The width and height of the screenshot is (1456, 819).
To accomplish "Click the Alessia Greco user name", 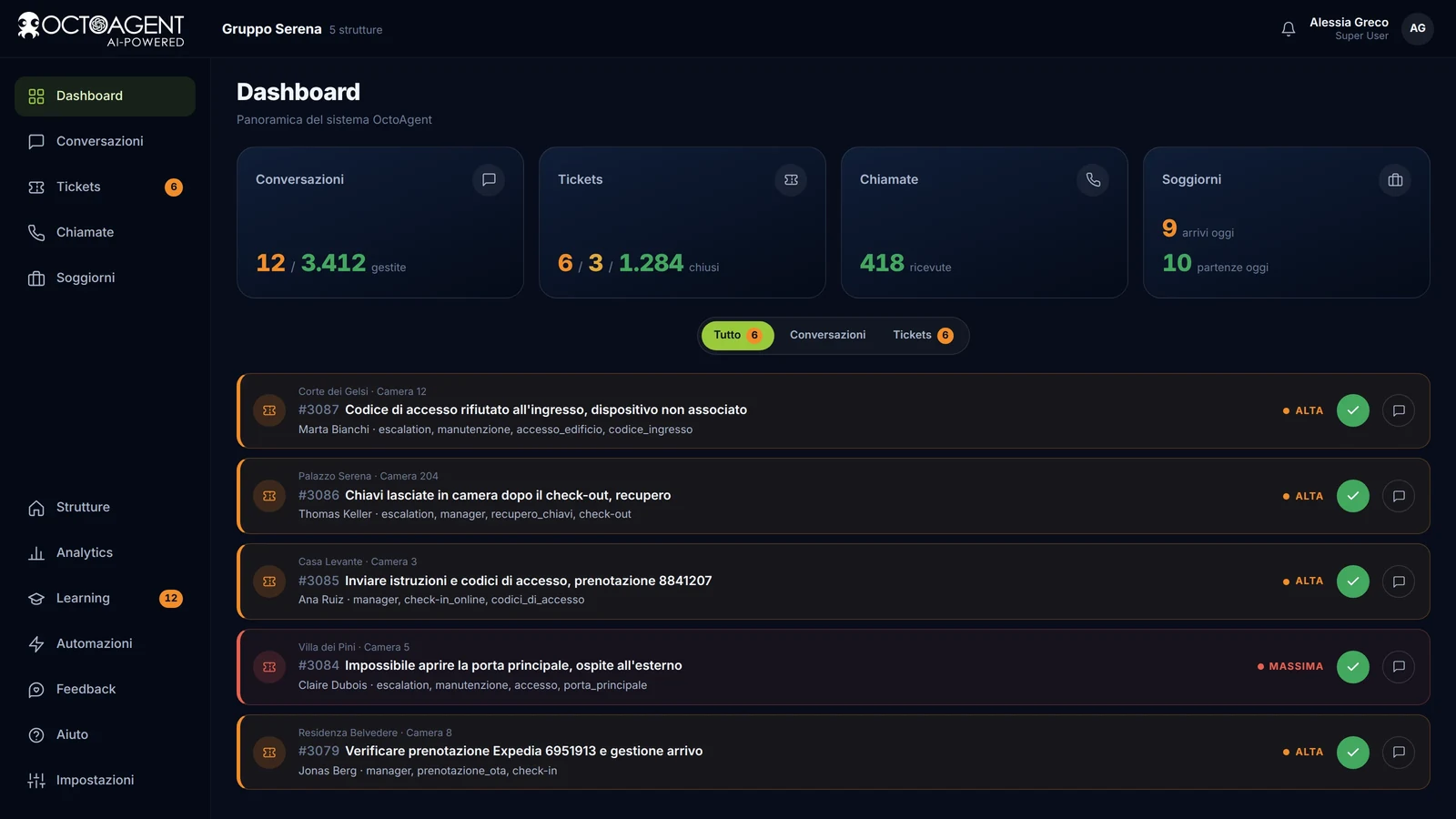I will 1349,23.
